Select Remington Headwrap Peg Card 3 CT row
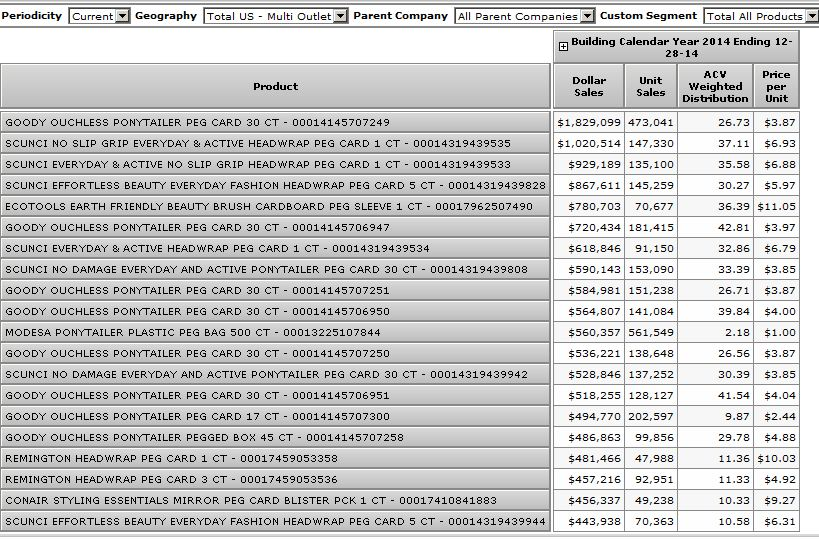819x540 pixels. (x=171, y=479)
